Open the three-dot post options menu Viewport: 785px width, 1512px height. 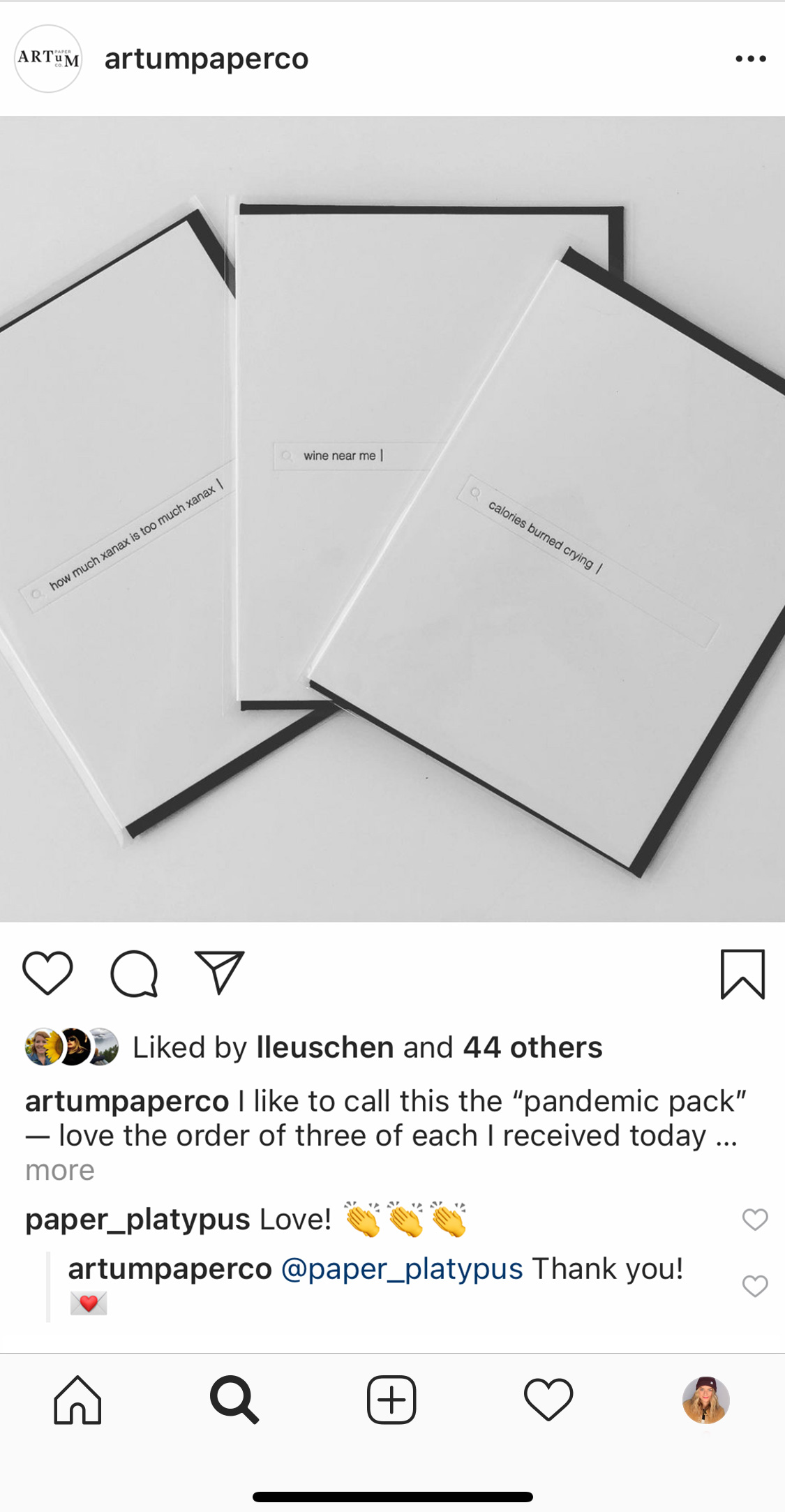751,59
